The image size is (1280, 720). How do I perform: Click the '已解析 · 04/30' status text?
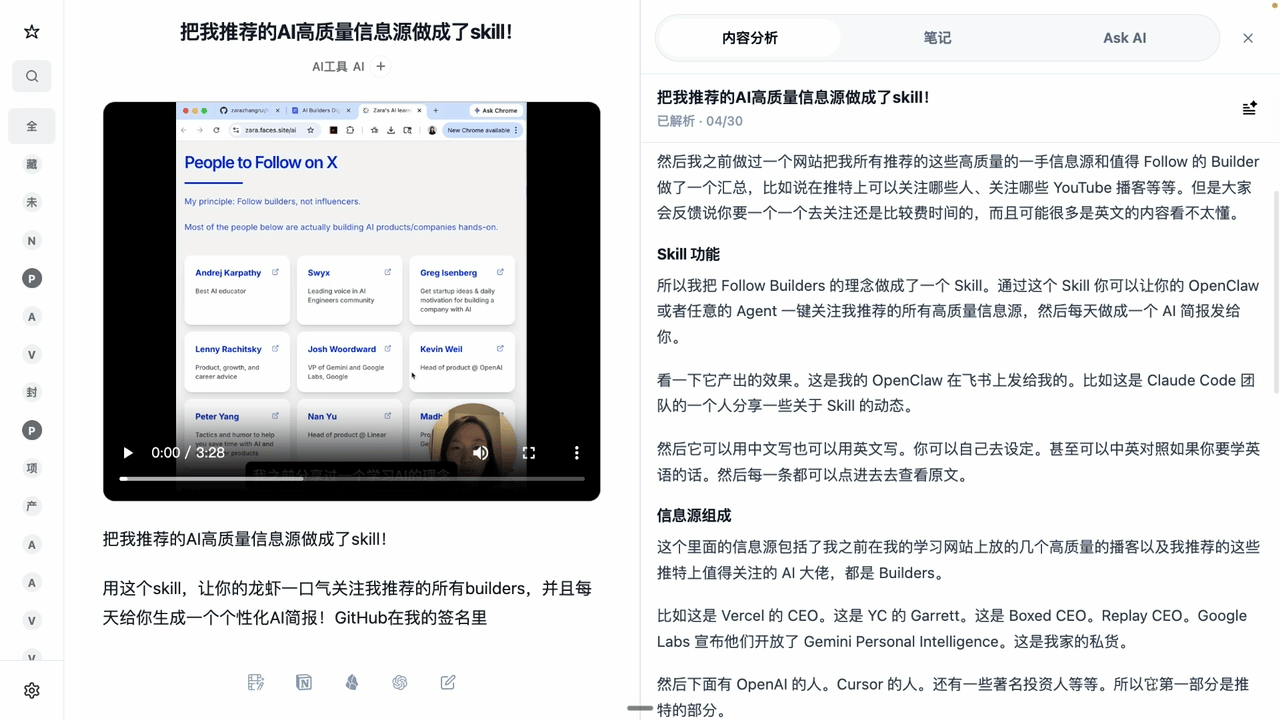pyautogui.click(x=700, y=121)
